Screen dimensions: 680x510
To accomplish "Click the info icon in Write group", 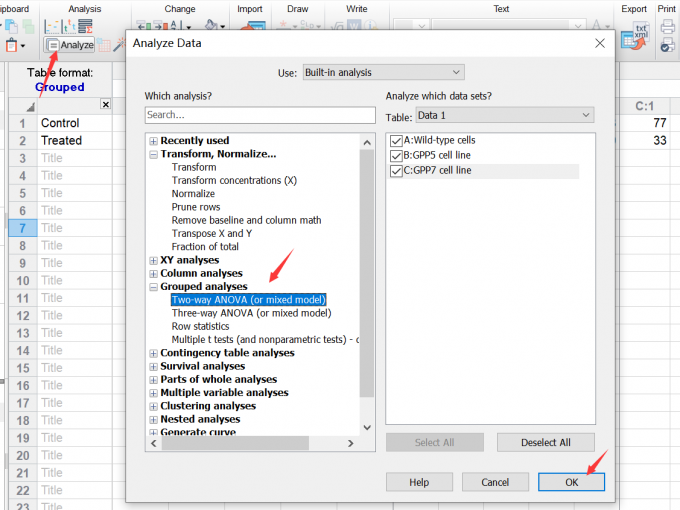I will tap(371, 26).
